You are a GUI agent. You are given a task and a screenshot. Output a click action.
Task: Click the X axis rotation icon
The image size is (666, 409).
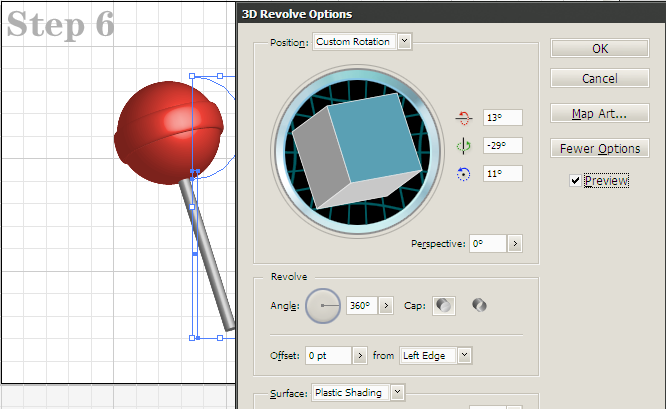[463, 118]
